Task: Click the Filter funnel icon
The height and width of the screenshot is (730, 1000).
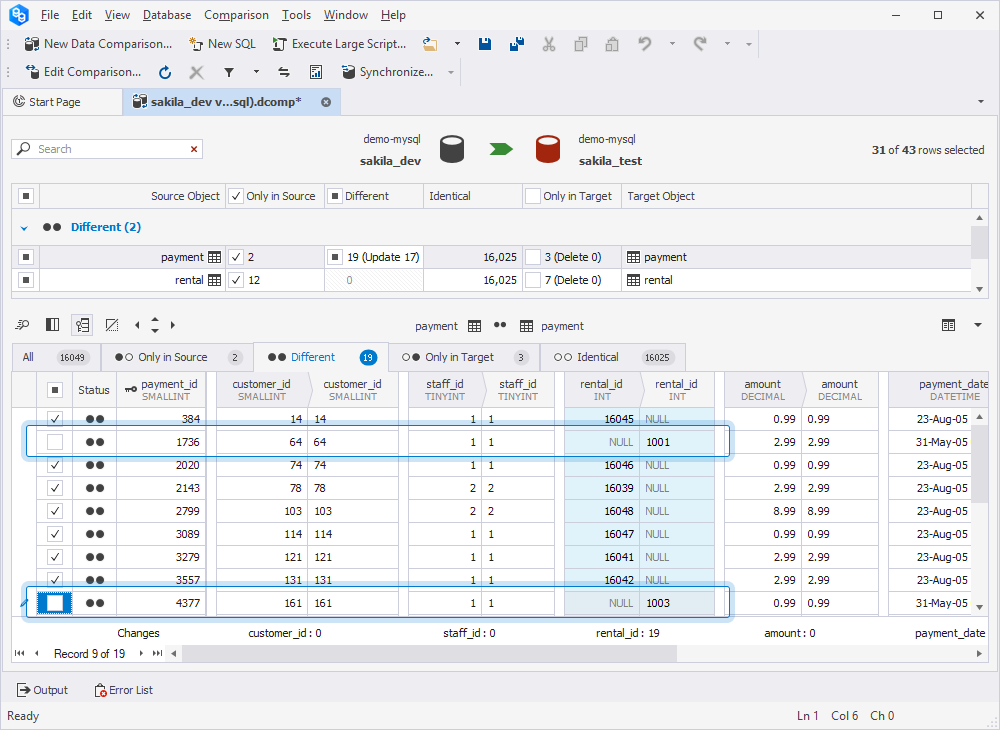Action: [x=228, y=72]
